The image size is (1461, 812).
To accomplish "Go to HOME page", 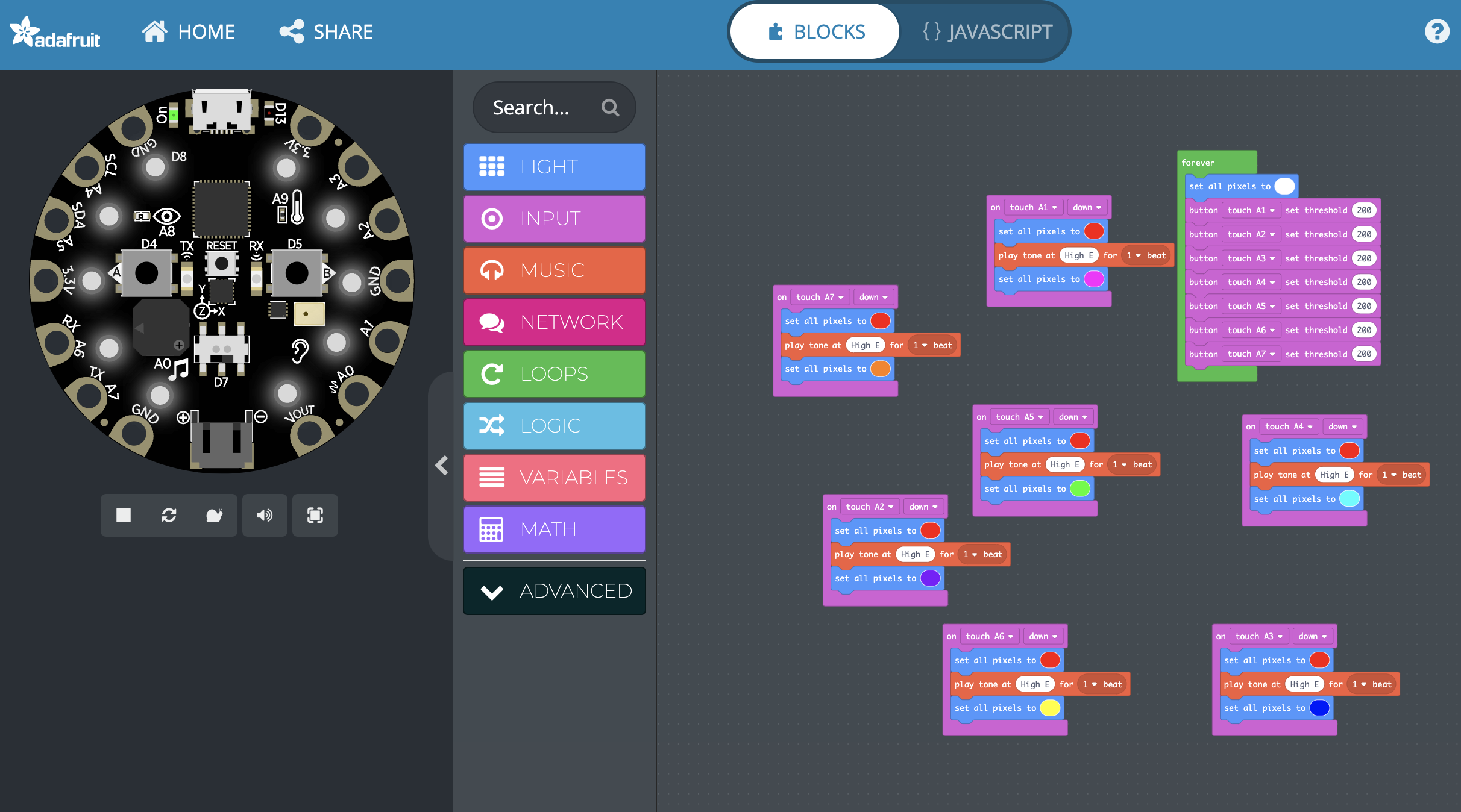I will pyautogui.click(x=188, y=31).
